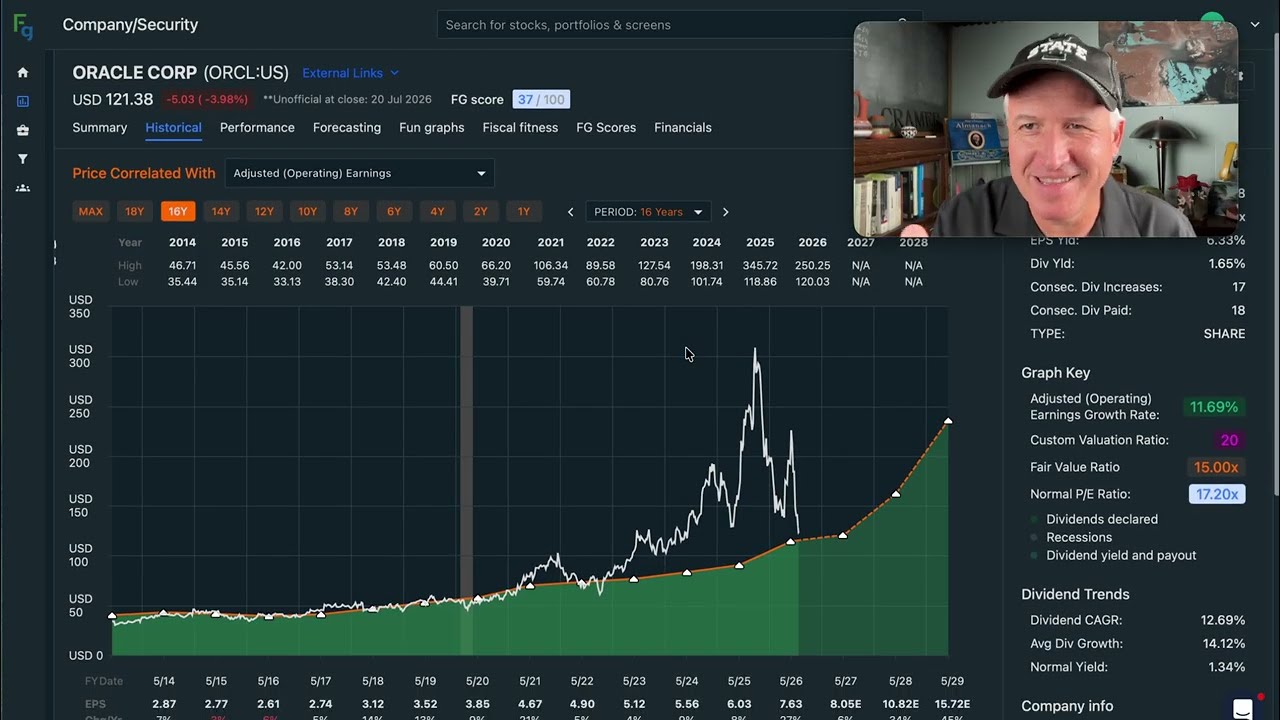Image resolution: width=1280 pixels, height=720 pixels.
Task: Select the 6Y time range button
Action: click(394, 211)
